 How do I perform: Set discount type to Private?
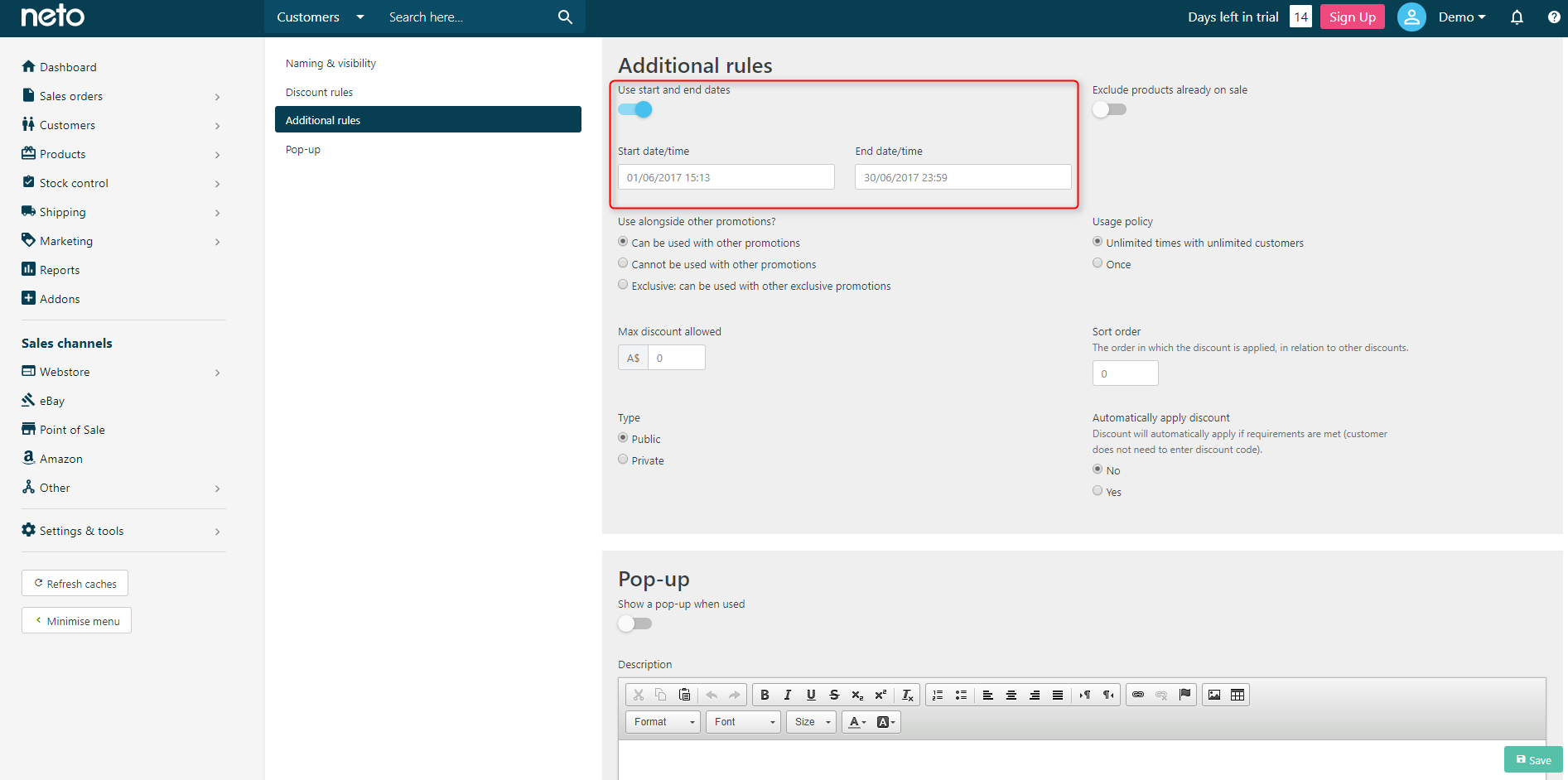pyautogui.click(x=623, y=460)
